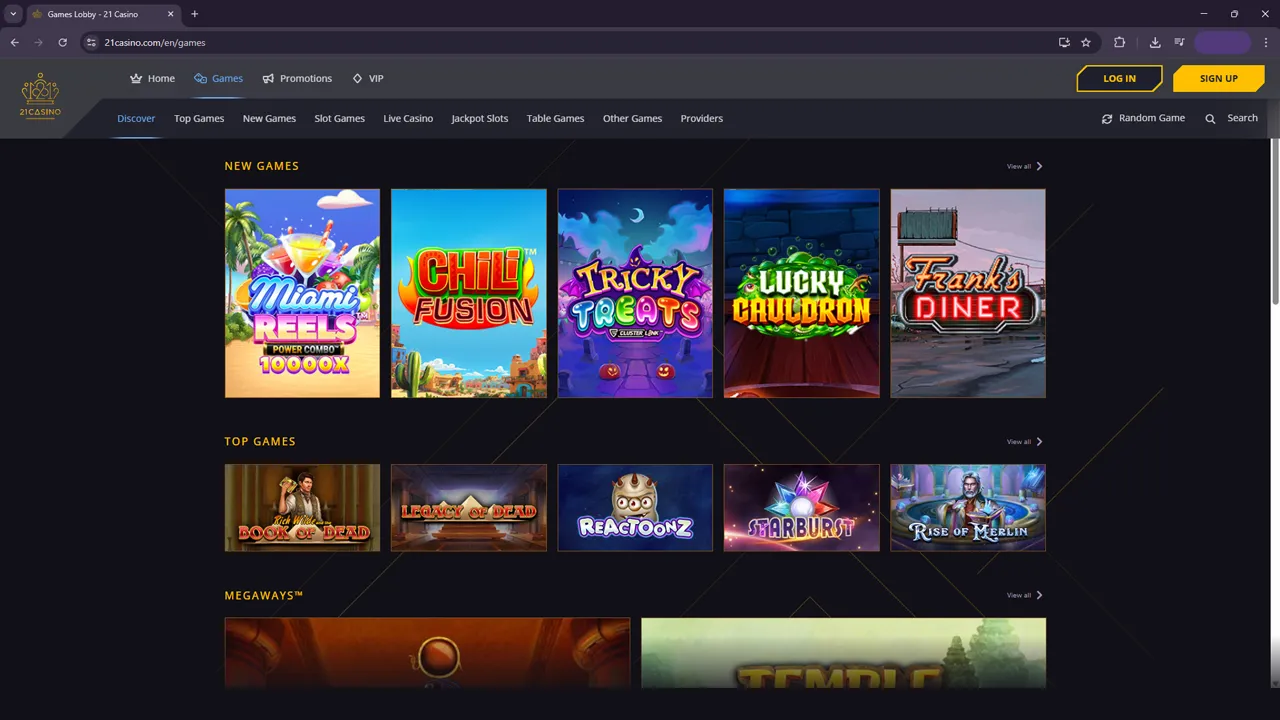Viewport: 1280px width, 720px height.
Task: Click the page vertical scrollbar
Action: click(x=1274, y=220)
